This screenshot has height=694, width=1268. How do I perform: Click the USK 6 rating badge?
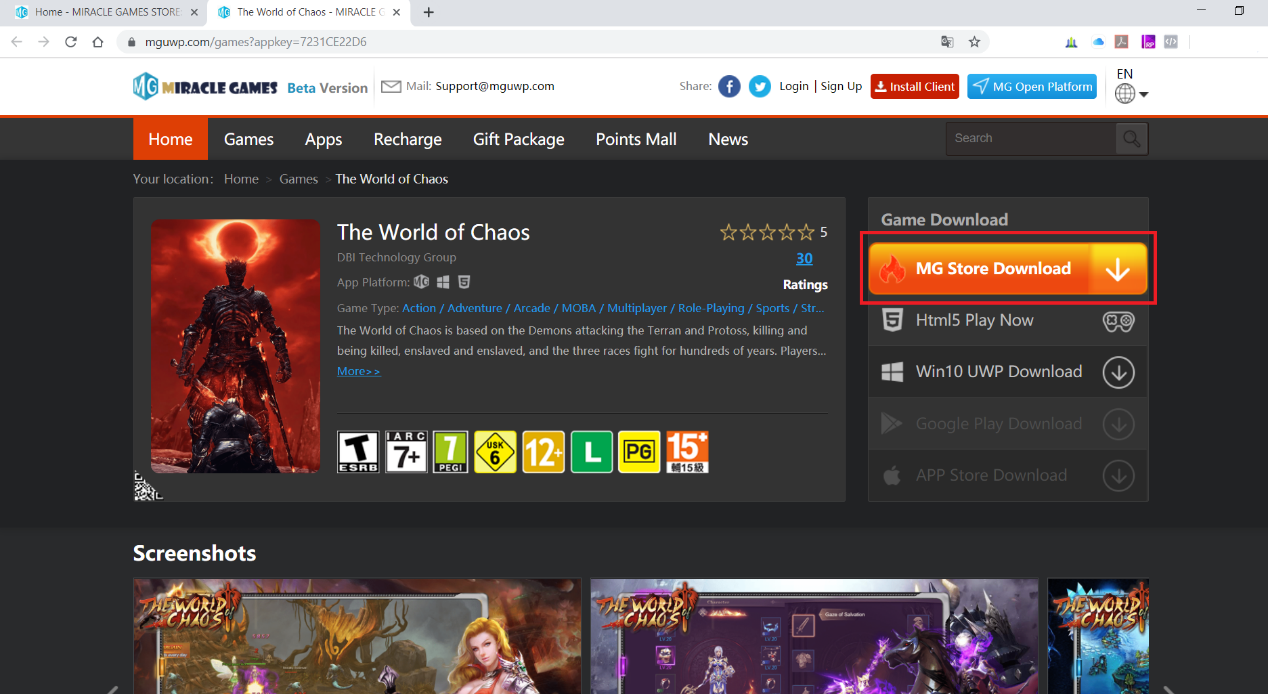(495, 452)
